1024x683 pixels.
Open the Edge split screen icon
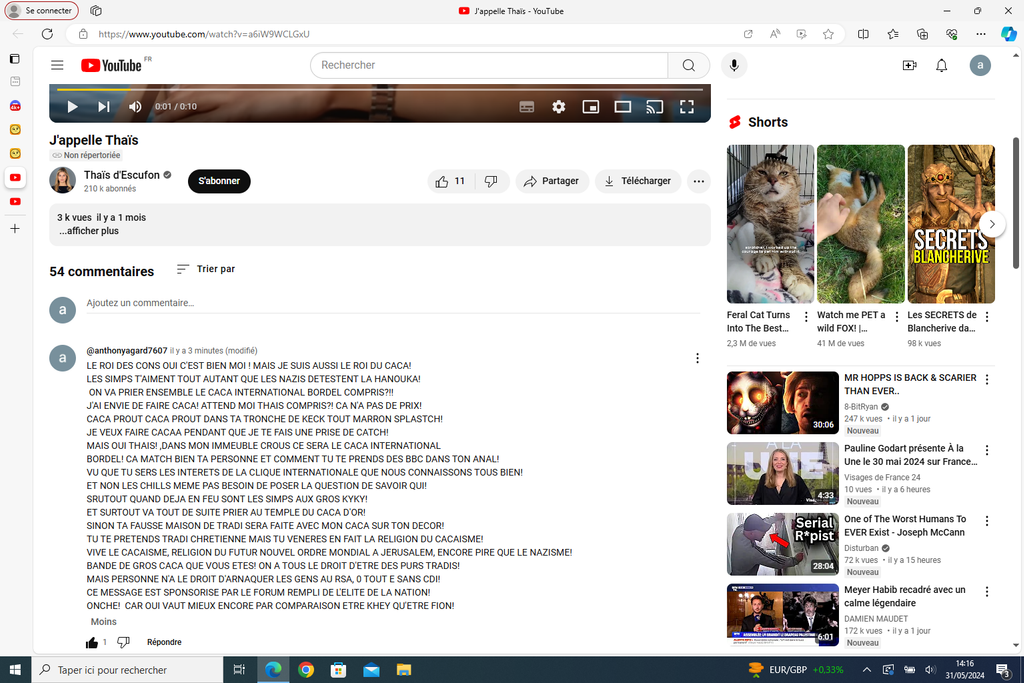coord(863,34)
